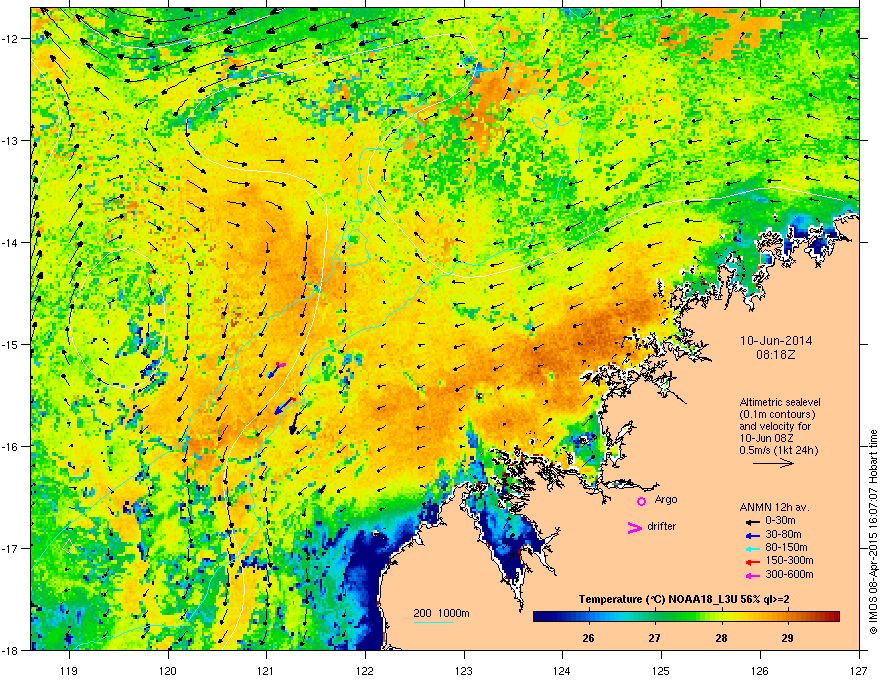Image resolution: width=880 pixels, height=680 pixels.
Task: Click the magenta Argo circle symbol in legend
Action: [x=641, y=501]
